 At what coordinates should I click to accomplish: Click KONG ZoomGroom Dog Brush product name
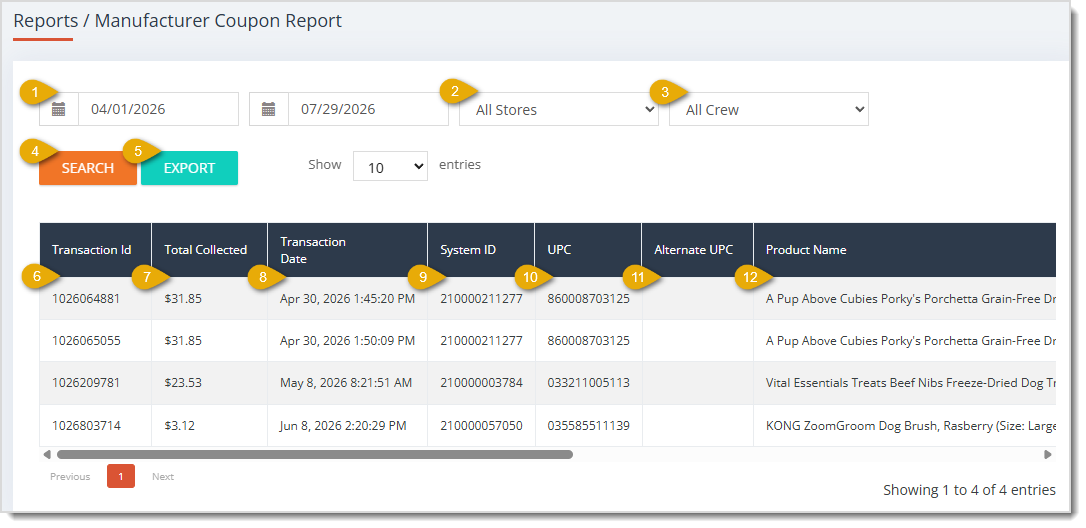coord(911,425)
